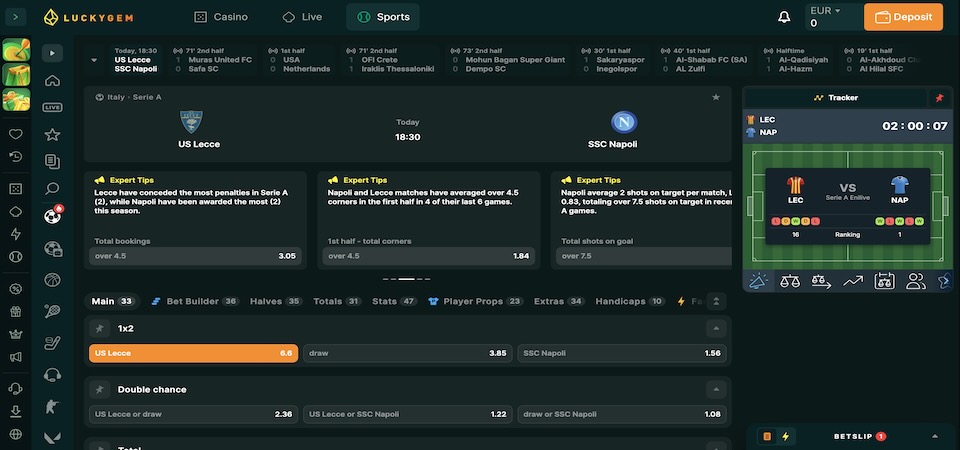Deselect the US Lecce 6.6 bet
This screenshot has height=450, width=960.
pos(193,353)
